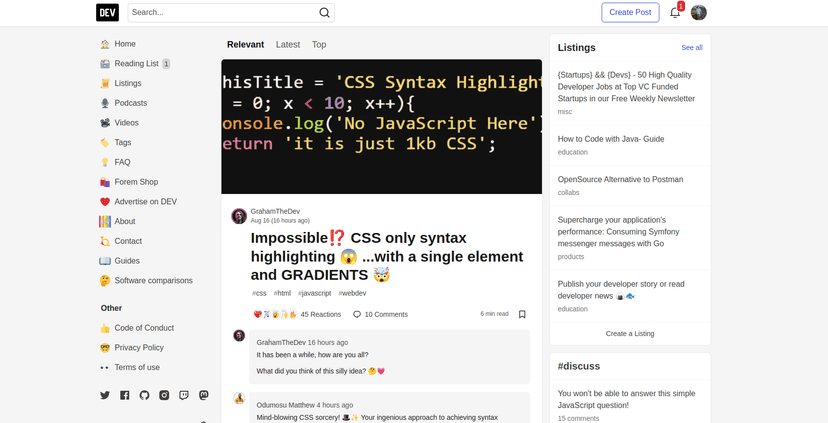Image resolution: width=828 pixels, height=423 pixels.
Task: Open OpenSource Alternative to Postman listing
Action: tap(620, 180)
